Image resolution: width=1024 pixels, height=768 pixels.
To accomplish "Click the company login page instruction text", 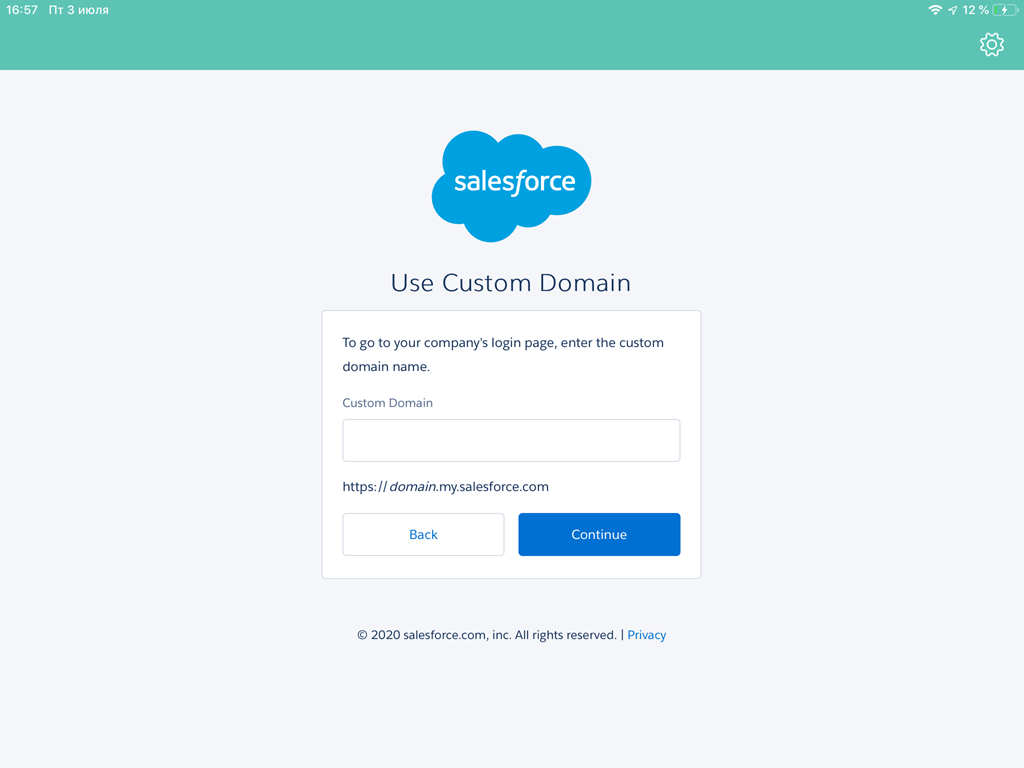I will [x=502, y=354].
